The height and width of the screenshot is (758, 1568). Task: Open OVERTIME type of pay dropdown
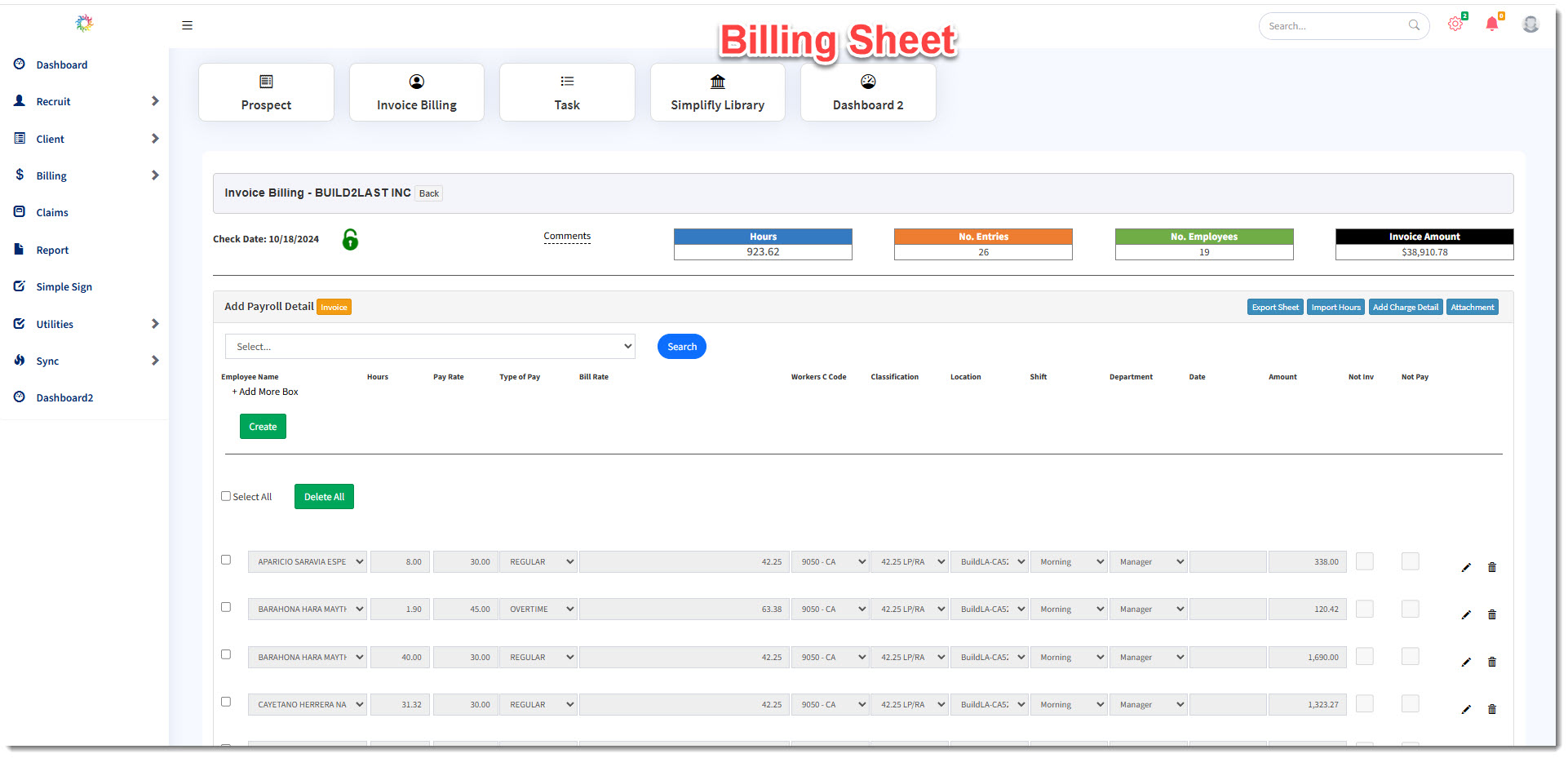click(x=538, y=610)
